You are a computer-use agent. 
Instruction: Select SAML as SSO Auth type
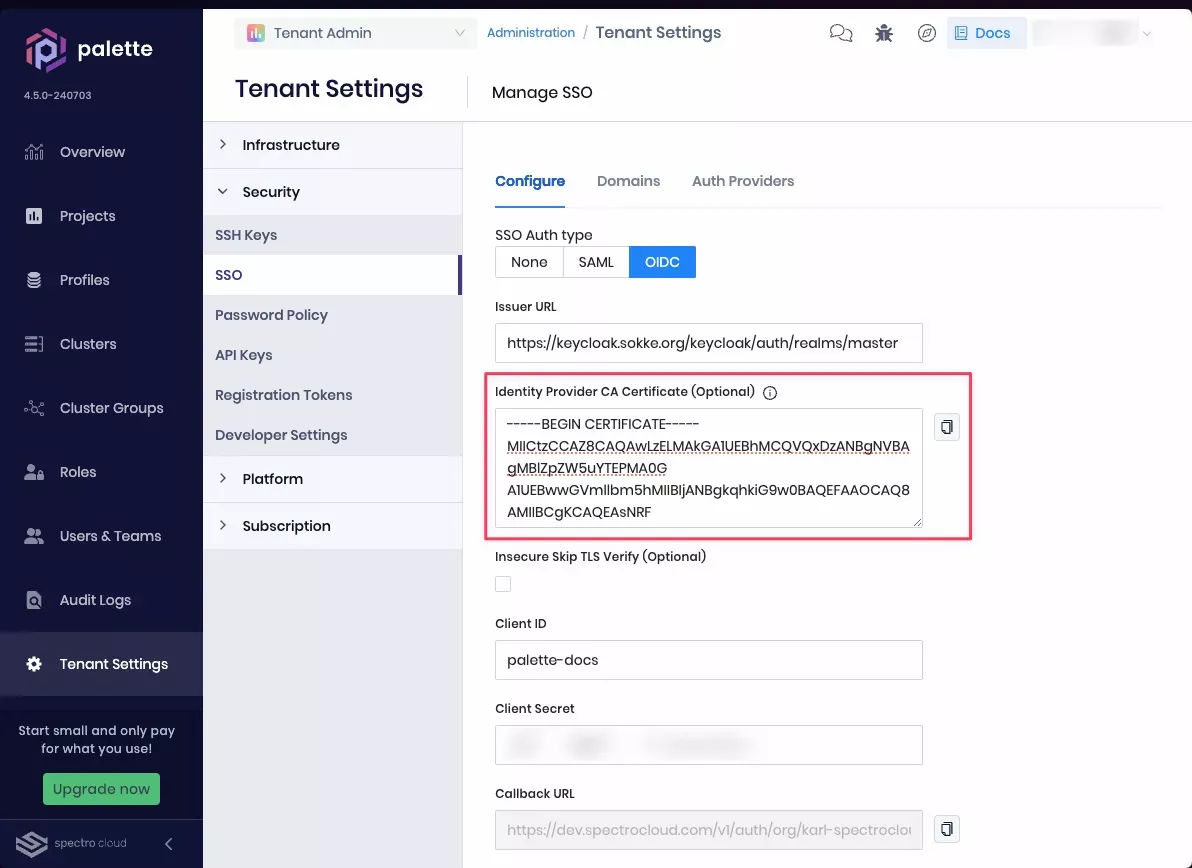tap(596, 261)
